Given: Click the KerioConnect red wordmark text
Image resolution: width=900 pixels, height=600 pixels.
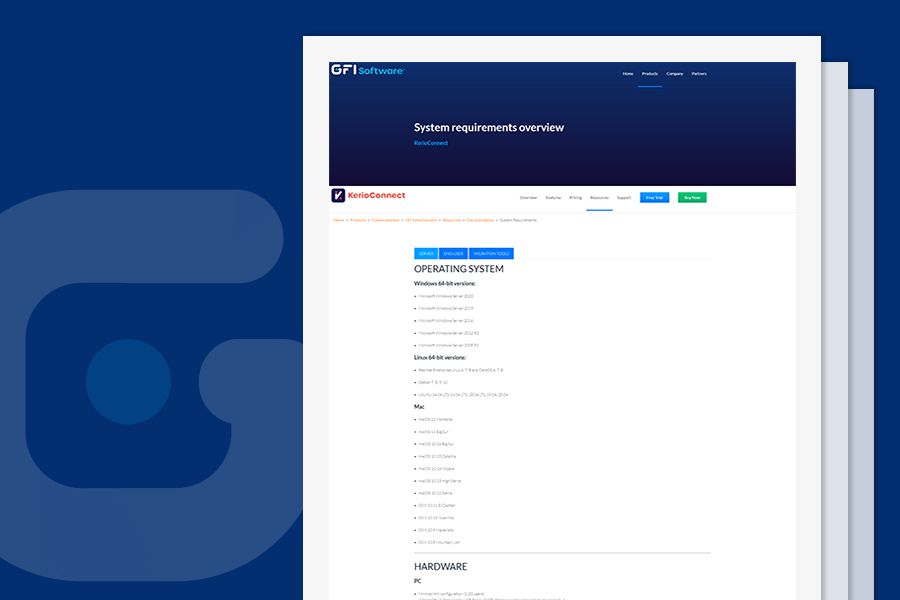Looking at the screenshot, I should click(x=377, y=195).
